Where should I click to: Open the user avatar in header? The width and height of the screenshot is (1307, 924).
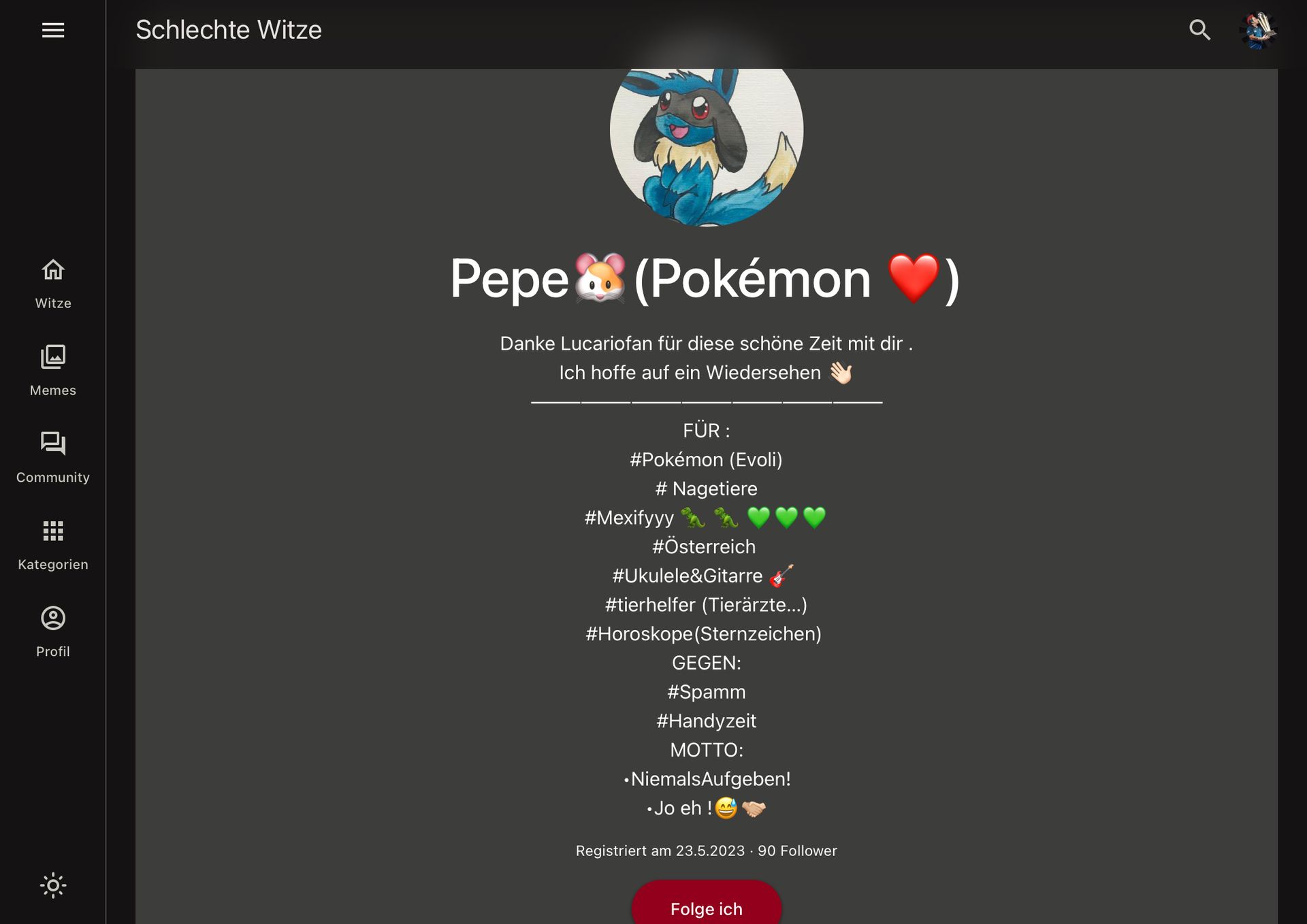click(1257, 30)
